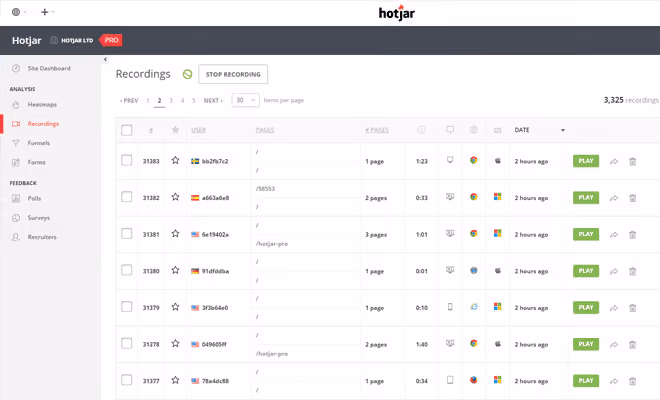Share recording 31381 via arrow icon

pyautogui.click(x=614, y=235)
